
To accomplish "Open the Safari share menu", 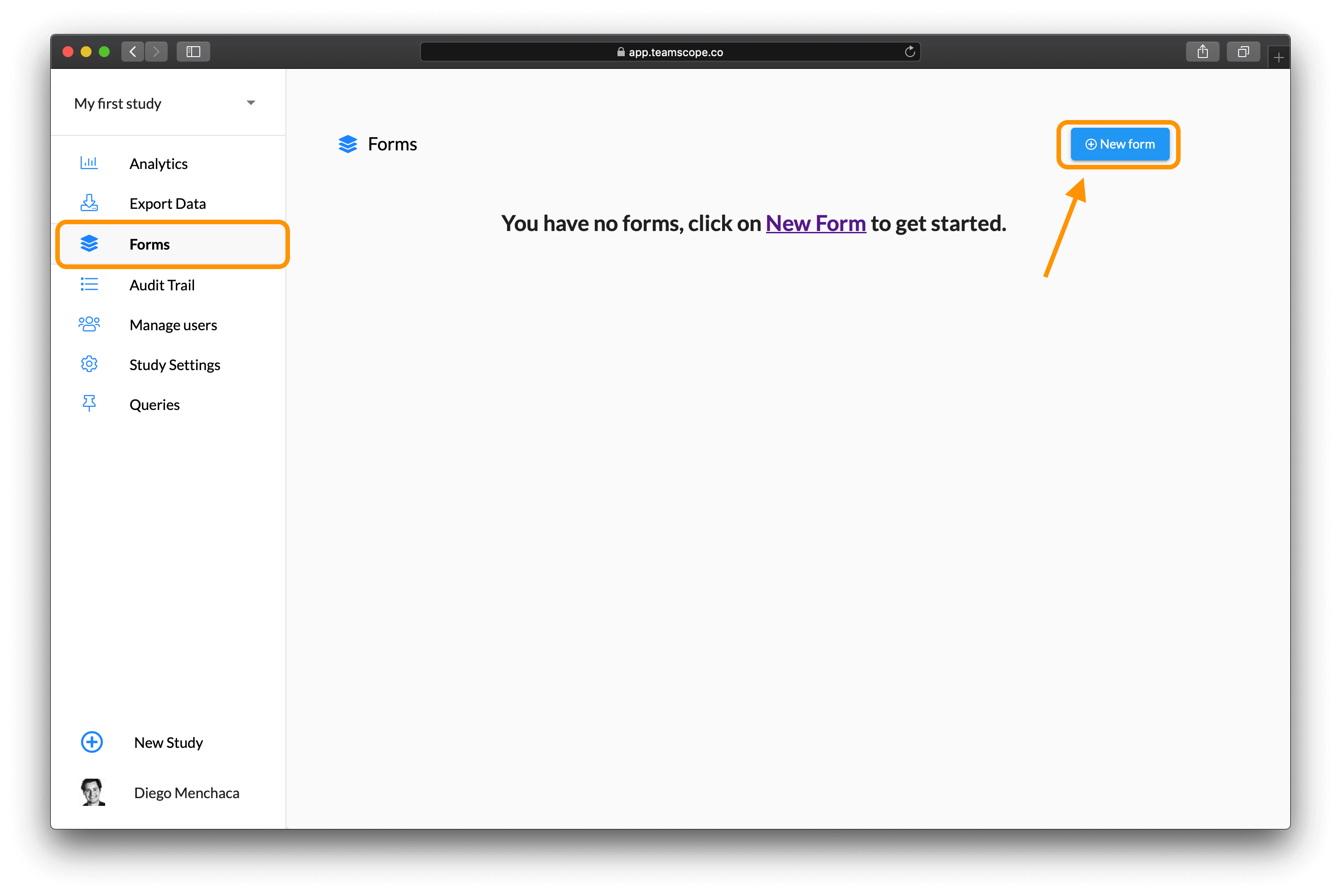I will (1203, 52).
